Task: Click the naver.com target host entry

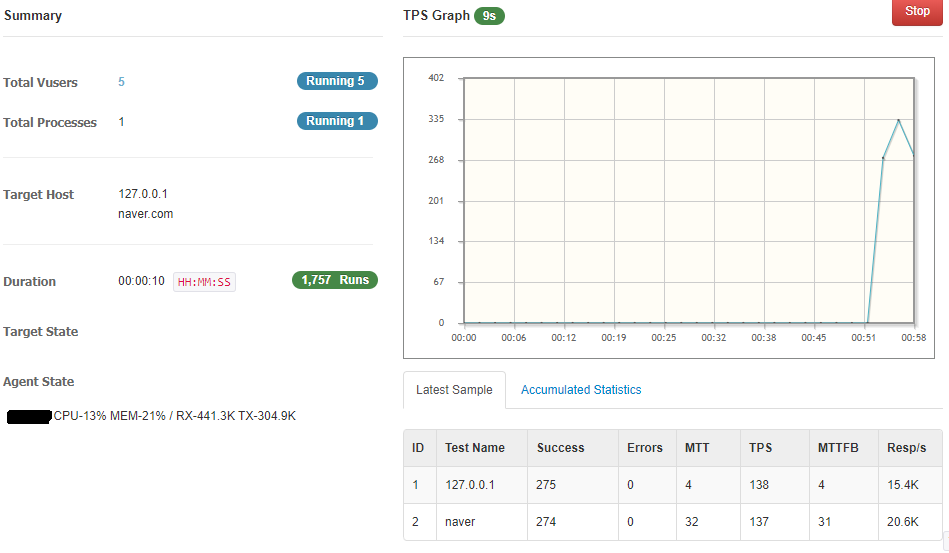Action: pyautogui.click(x=145, y=214)
